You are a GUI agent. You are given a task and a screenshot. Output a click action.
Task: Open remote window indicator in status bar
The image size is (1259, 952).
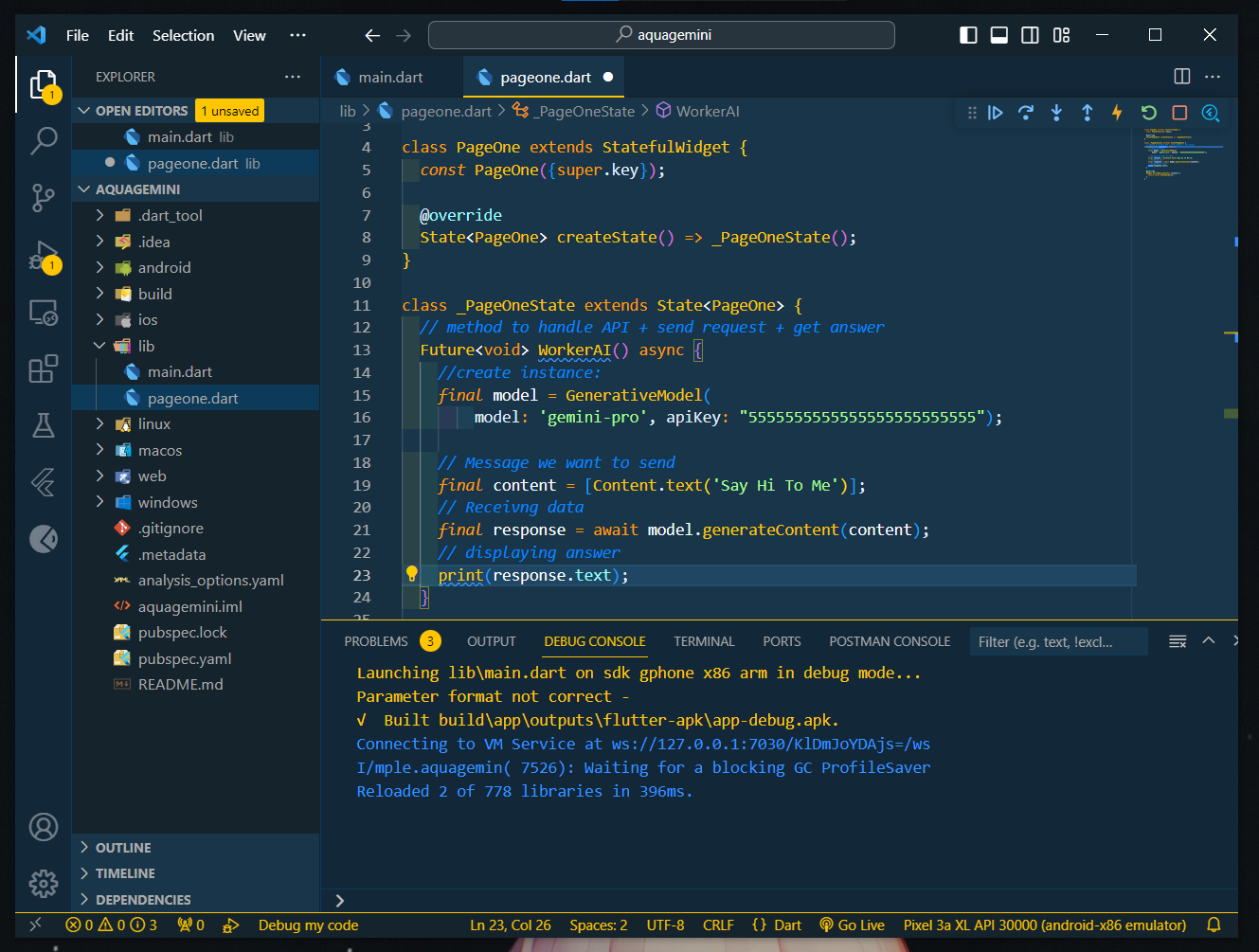pos(35,925)
